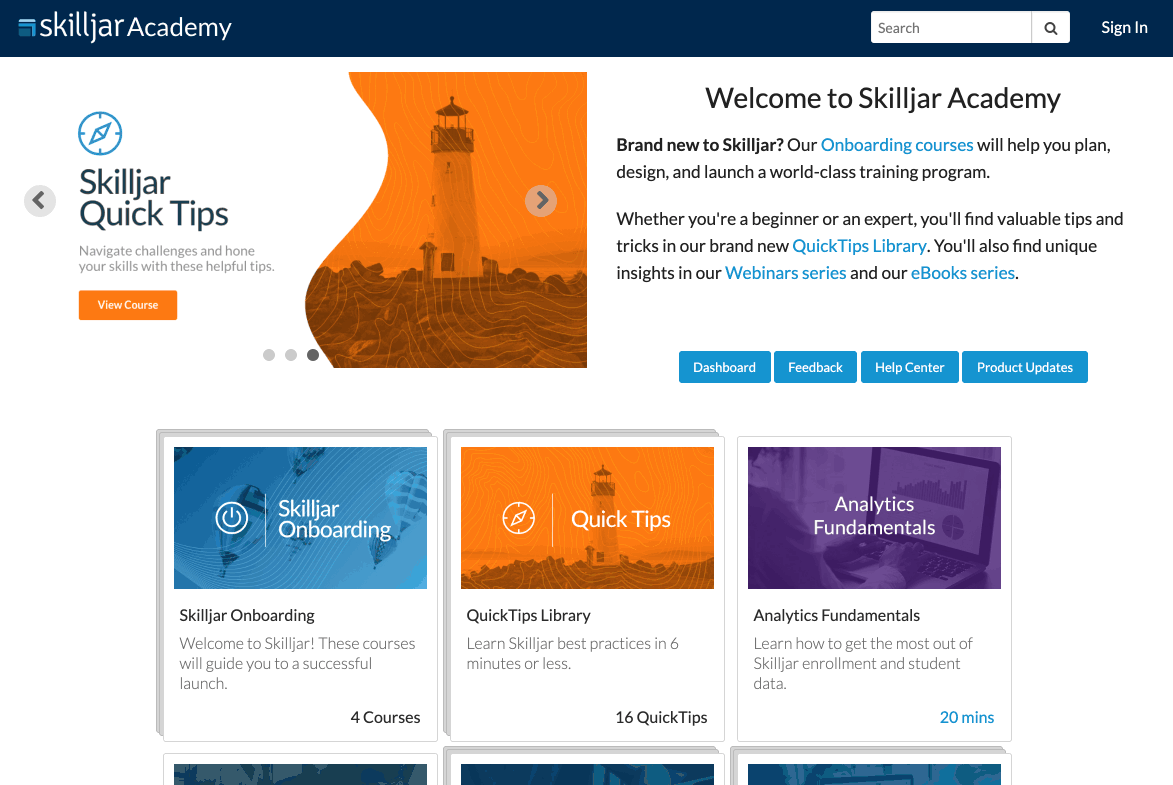Select the second carousel dot indicator

point(291,355)
